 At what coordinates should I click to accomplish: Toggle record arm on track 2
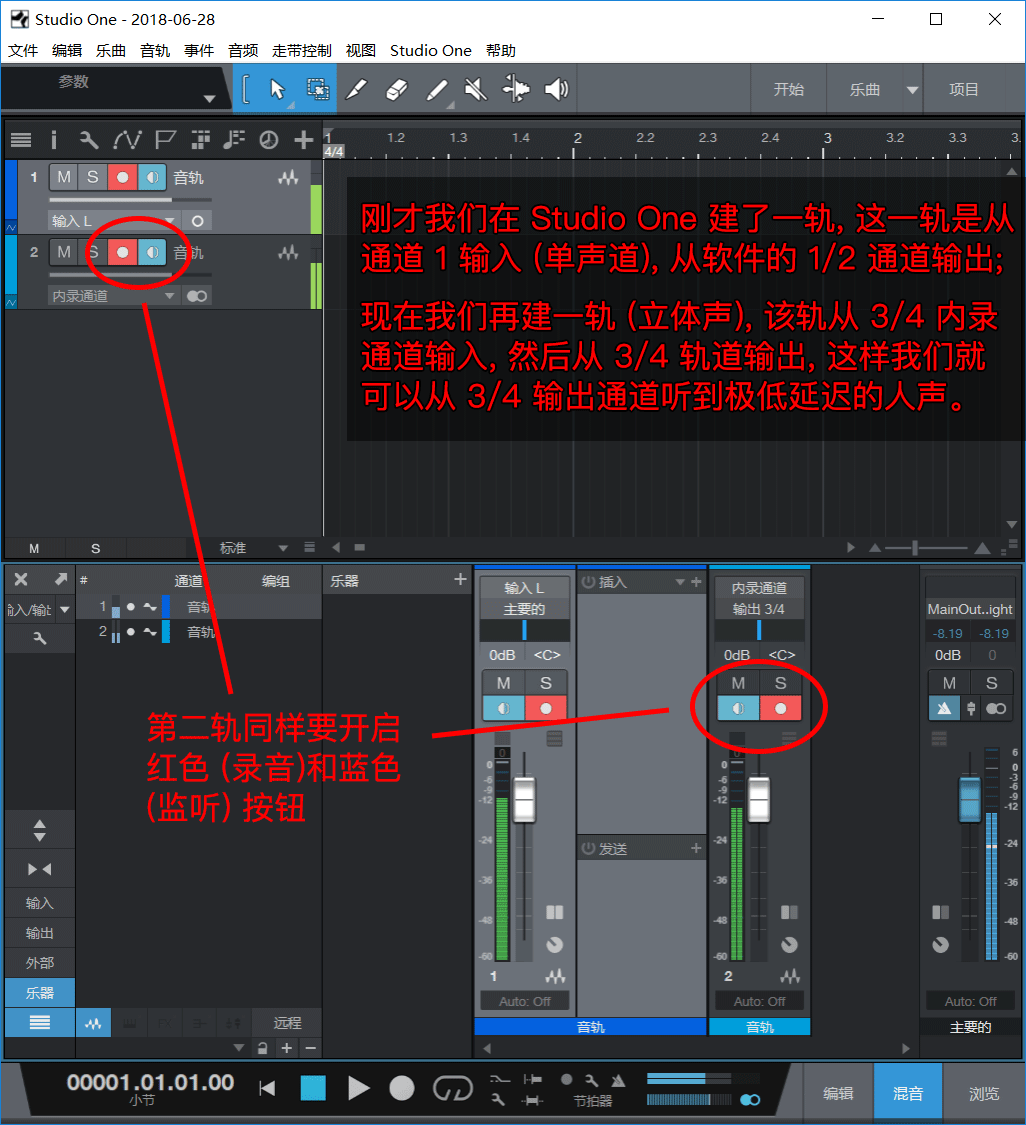tap(123, 253)
